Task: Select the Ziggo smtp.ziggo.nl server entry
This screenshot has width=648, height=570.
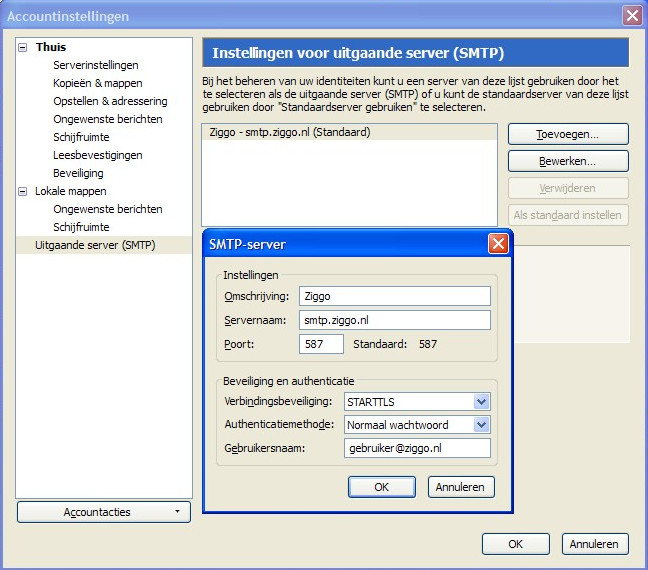Action: point(290,132)
